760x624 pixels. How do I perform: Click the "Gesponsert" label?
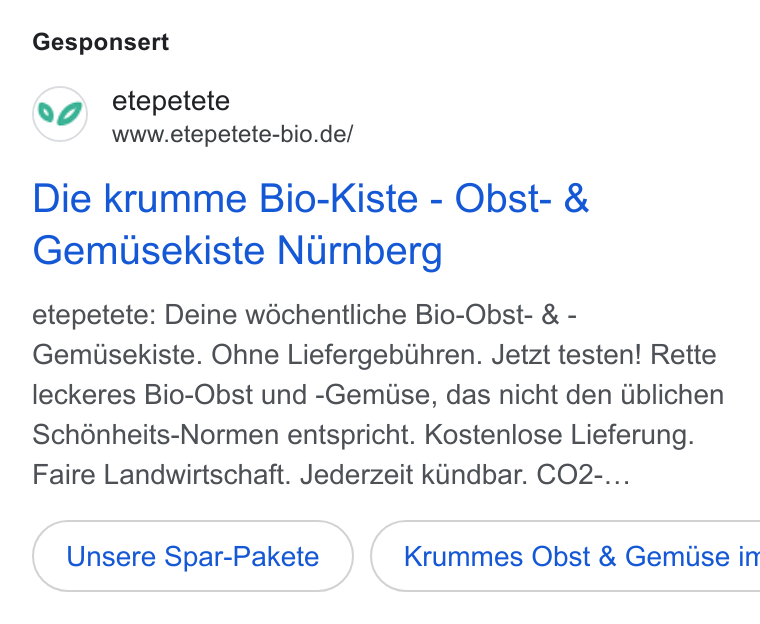(x=101, y=42)
